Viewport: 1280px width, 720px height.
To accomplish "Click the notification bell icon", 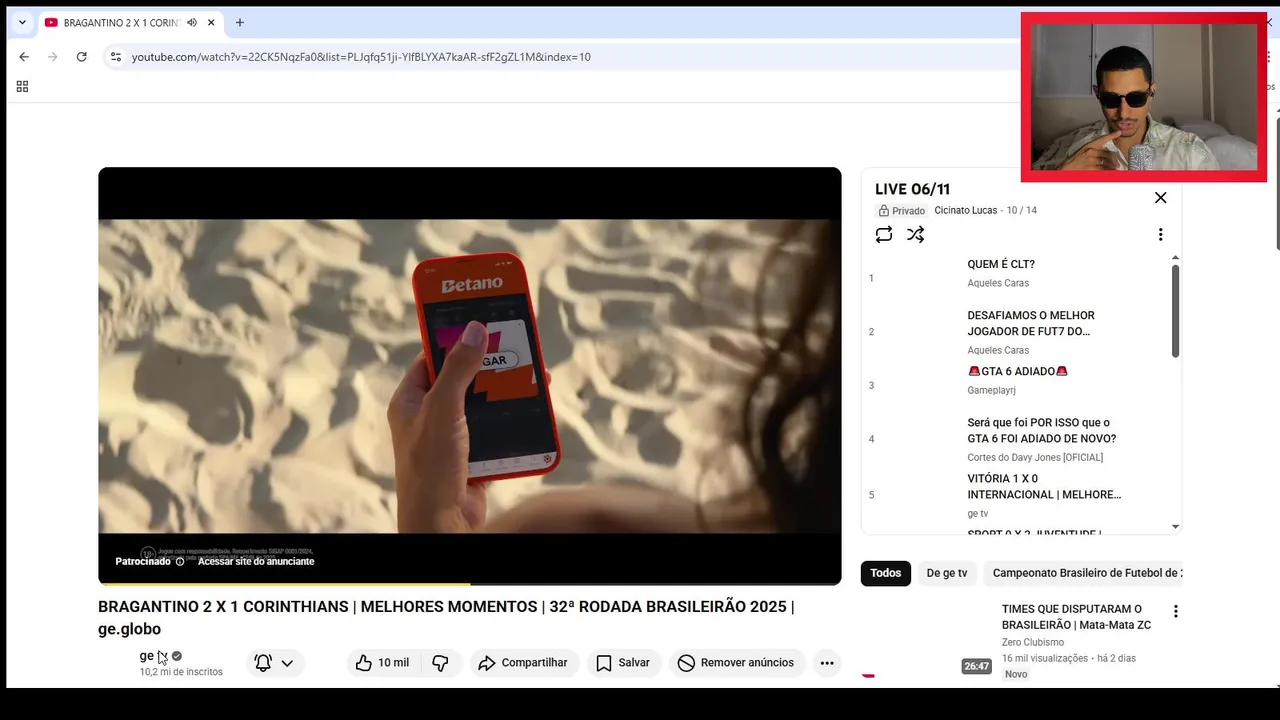I will (263, 663).
